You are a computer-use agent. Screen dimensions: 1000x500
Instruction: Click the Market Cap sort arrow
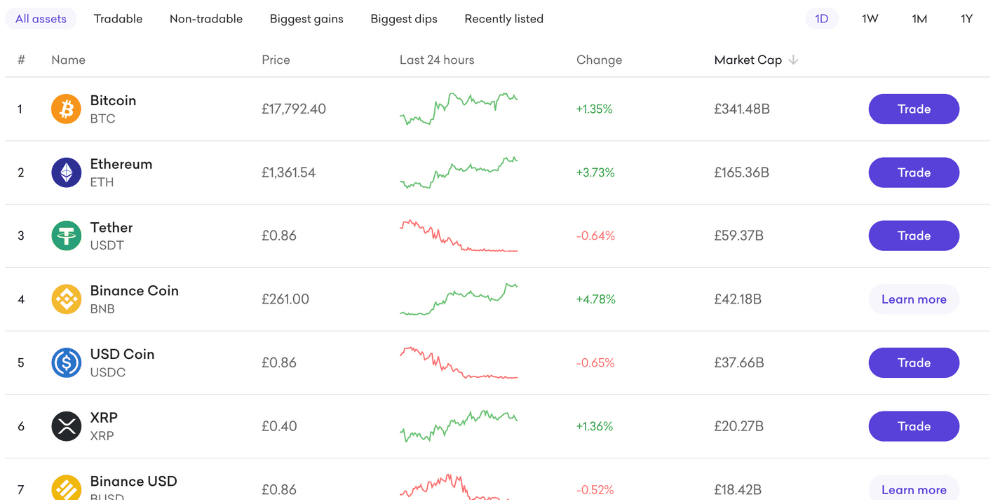pyautogui.click(x=793, y=60)
